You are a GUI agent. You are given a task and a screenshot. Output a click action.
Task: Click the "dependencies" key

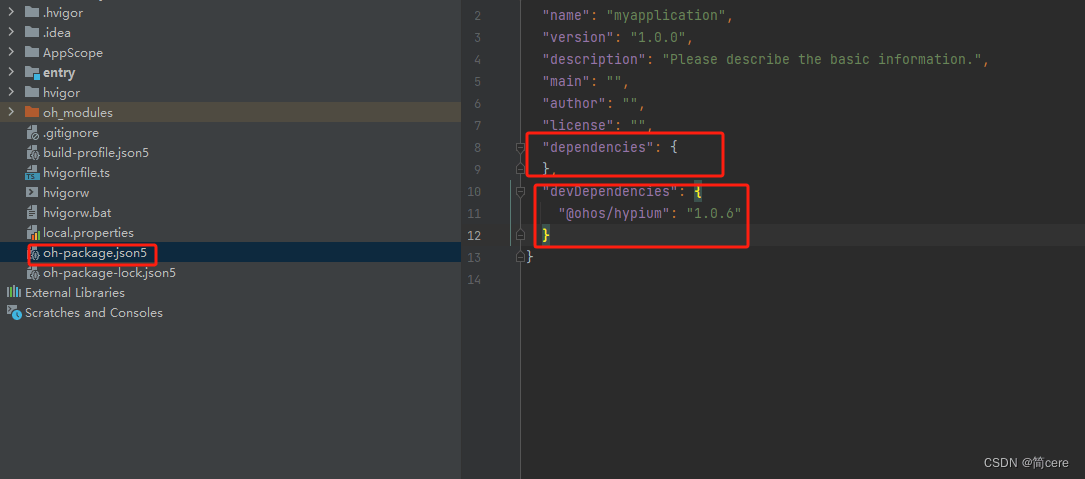tap(598, 147)
